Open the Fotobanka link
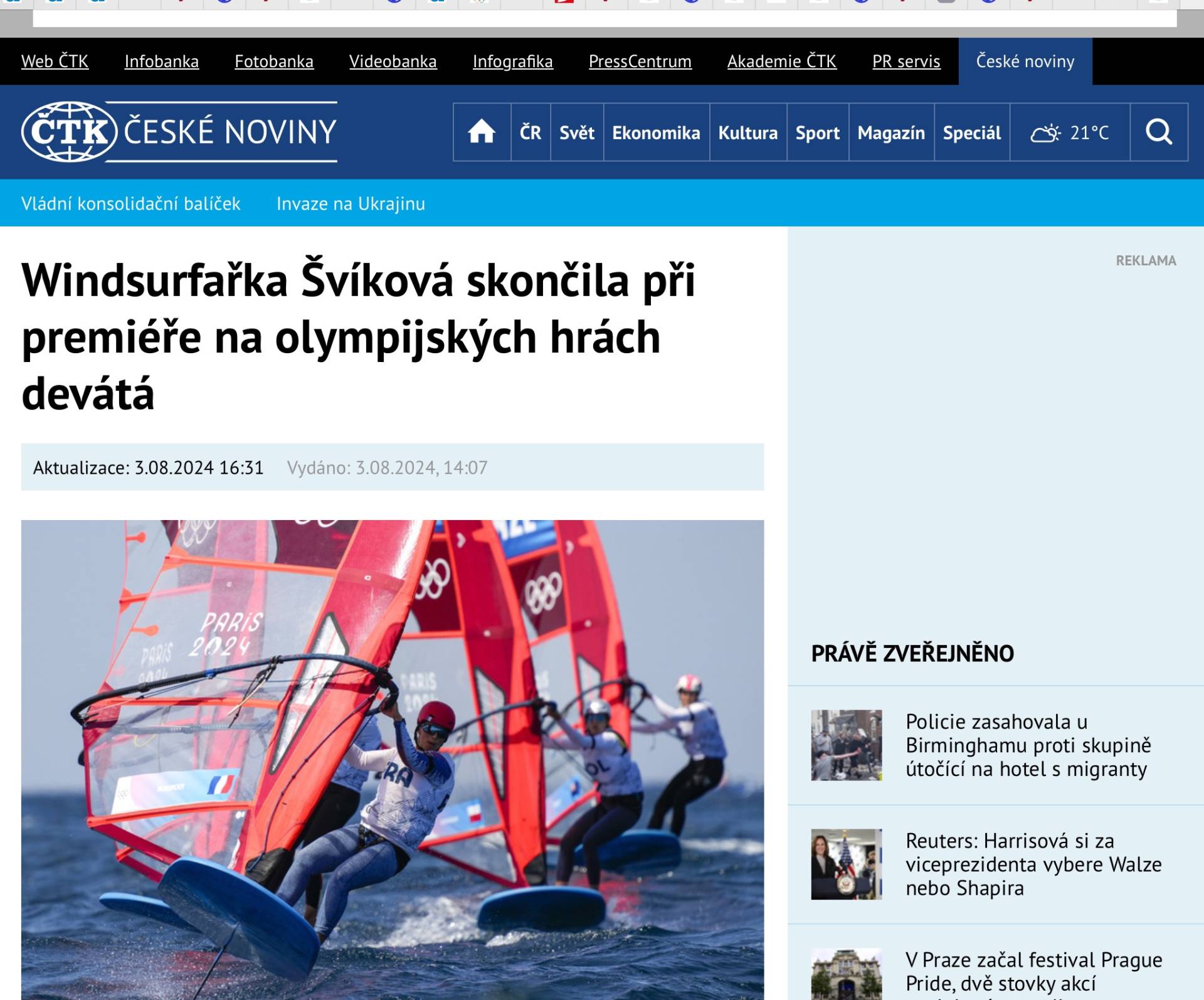Viewport: 1204px width, 1000px height. [x=274, y=61]
